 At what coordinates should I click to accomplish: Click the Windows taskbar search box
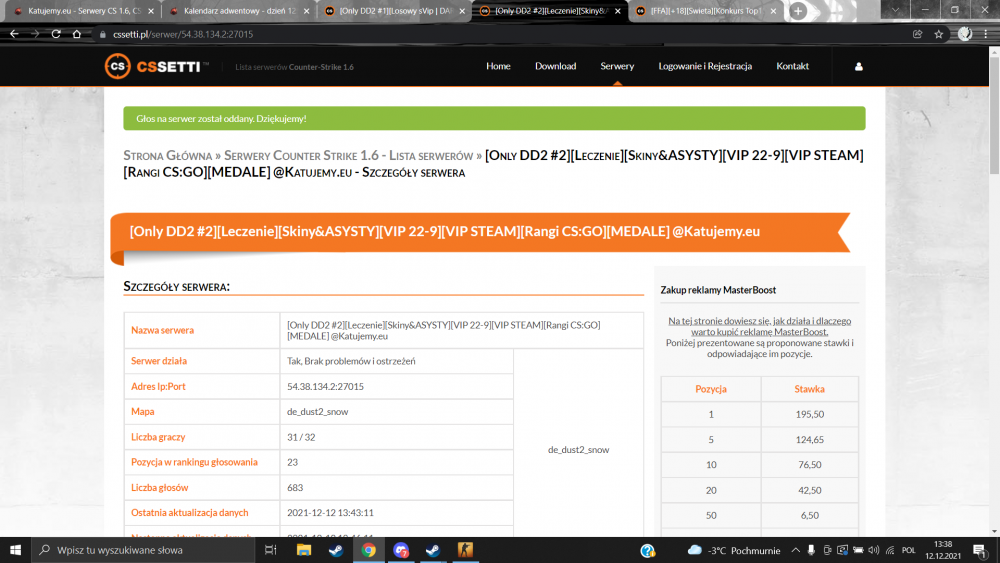tap(143, 550)
